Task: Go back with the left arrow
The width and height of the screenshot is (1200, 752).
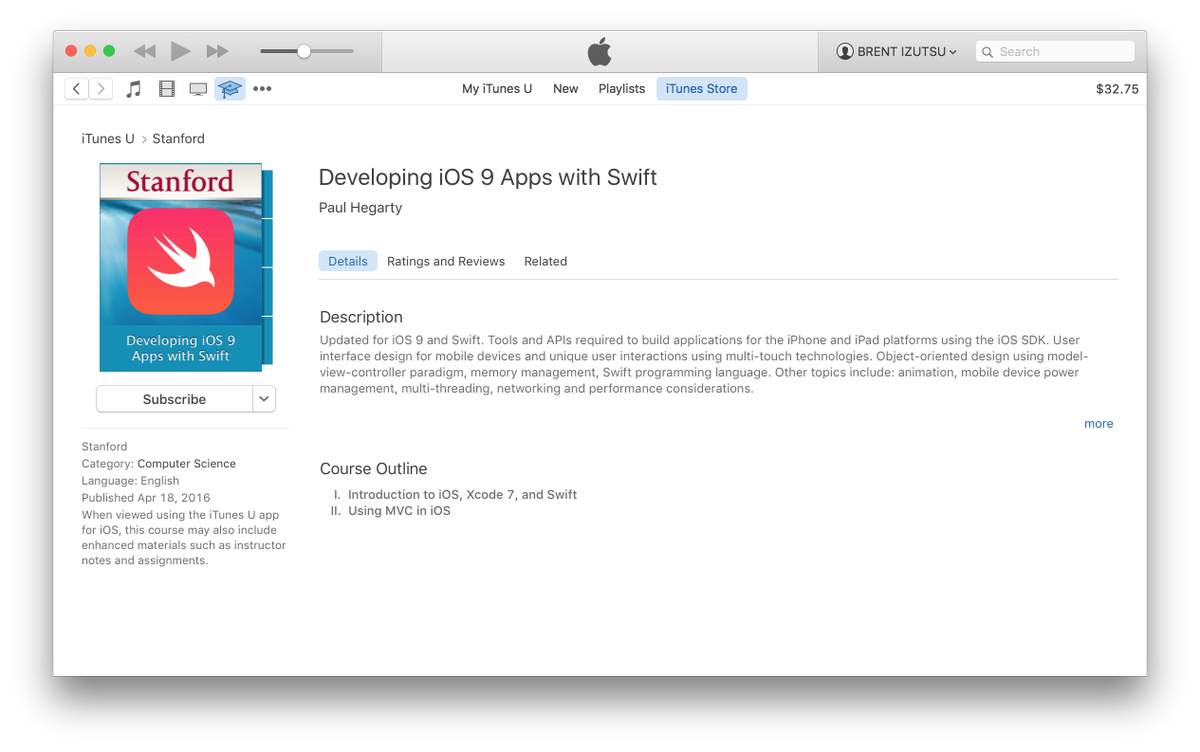Action: tap(77, 89)
